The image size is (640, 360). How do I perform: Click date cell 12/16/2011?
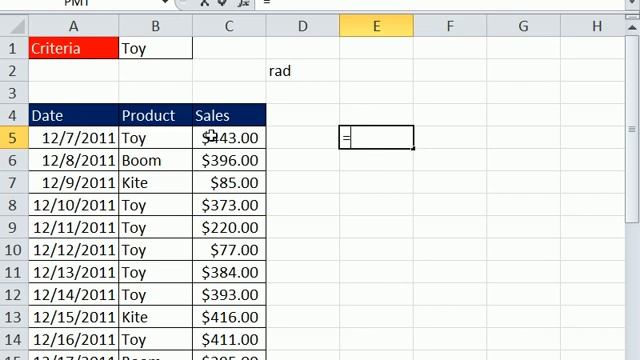click(73, 340)
